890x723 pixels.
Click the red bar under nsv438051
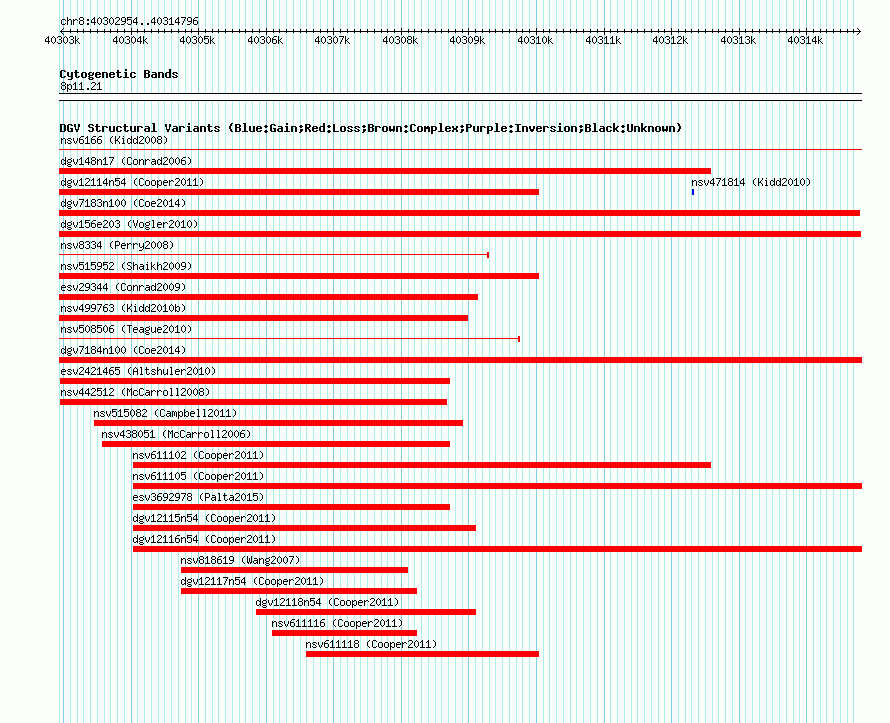point(276,444)
